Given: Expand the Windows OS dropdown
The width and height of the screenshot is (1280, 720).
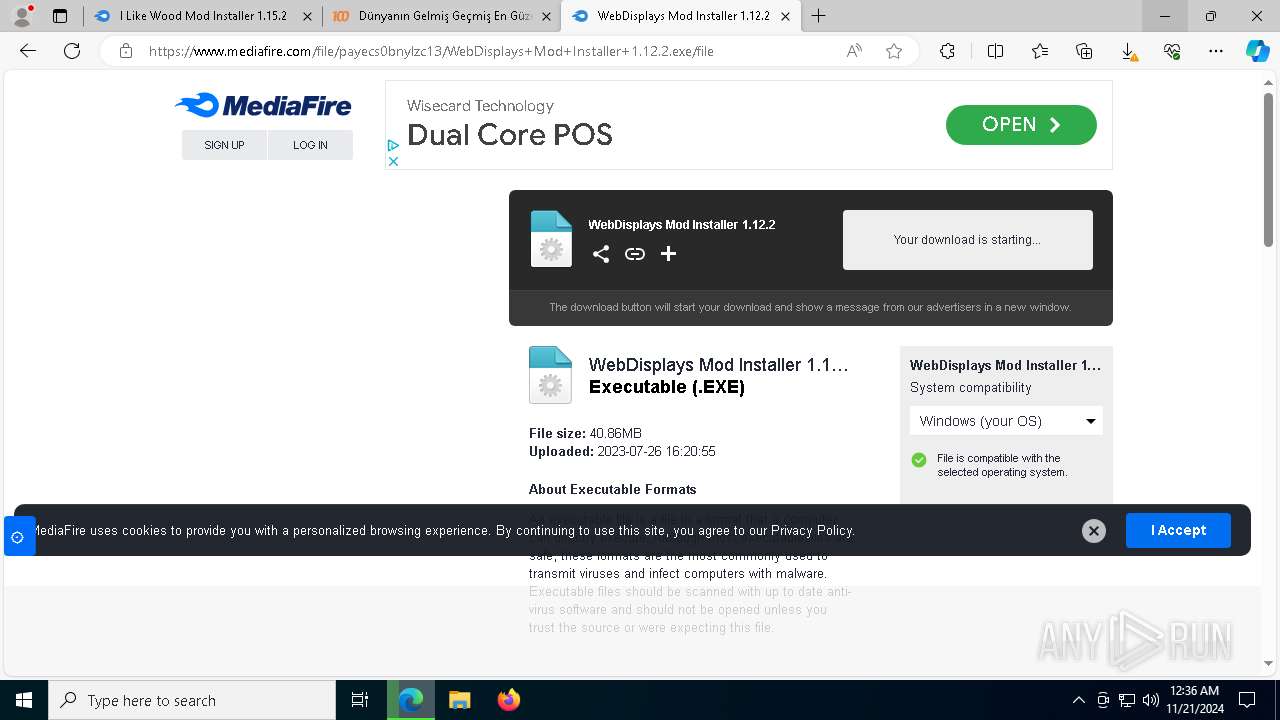Looking at the screenshot, I should click(x=1006, y=421).
